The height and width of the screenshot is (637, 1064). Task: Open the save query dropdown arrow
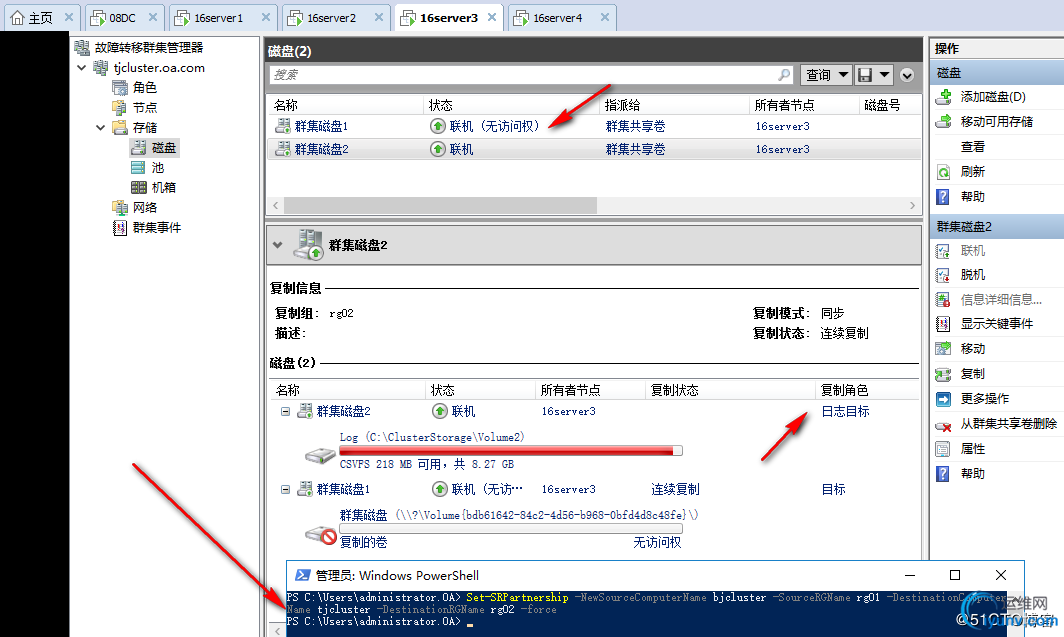[884, 75]
